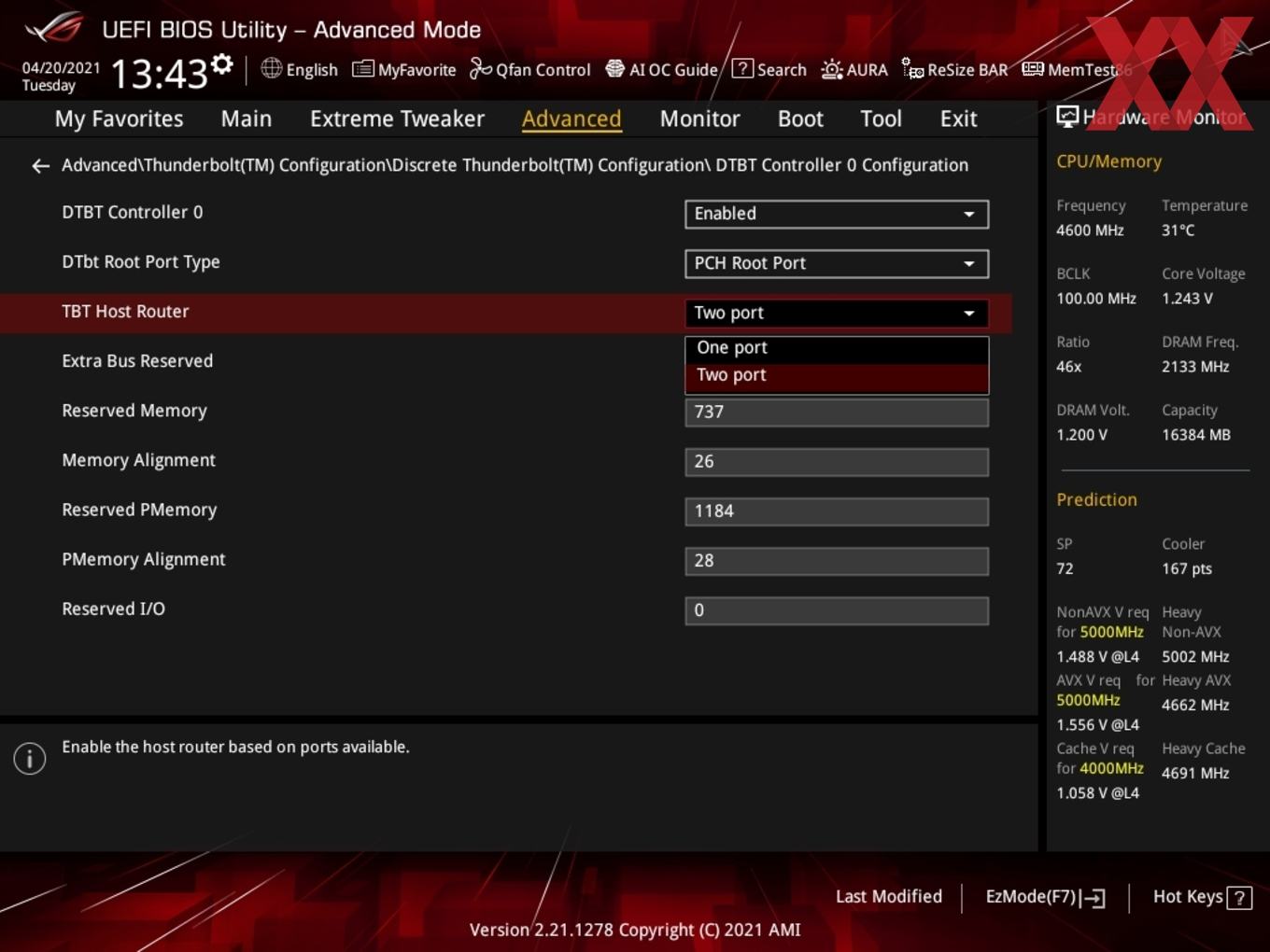Click Reserved PMemory field 1184
The image size is (1270, 952).
click(x=836, y=511)
